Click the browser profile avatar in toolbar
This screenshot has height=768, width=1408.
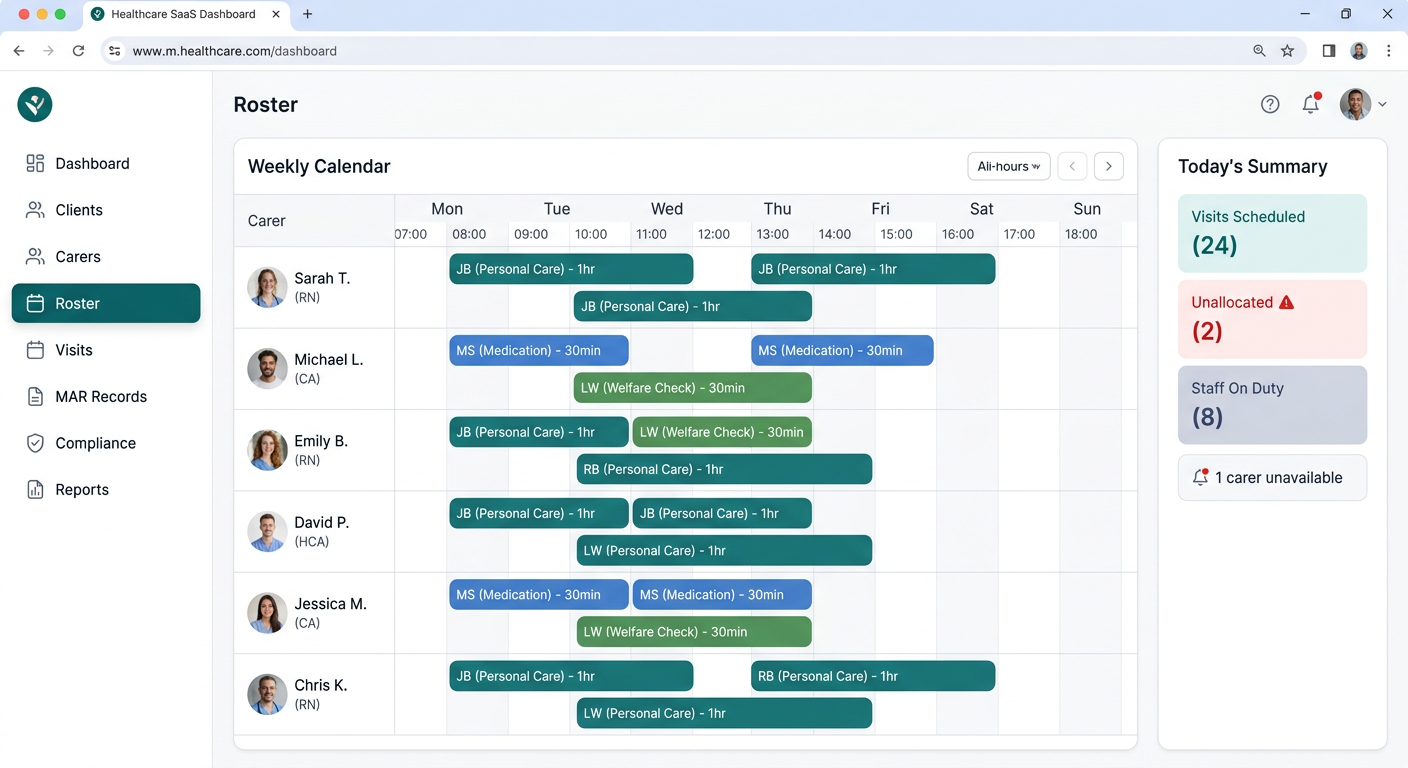(1359, 51)
